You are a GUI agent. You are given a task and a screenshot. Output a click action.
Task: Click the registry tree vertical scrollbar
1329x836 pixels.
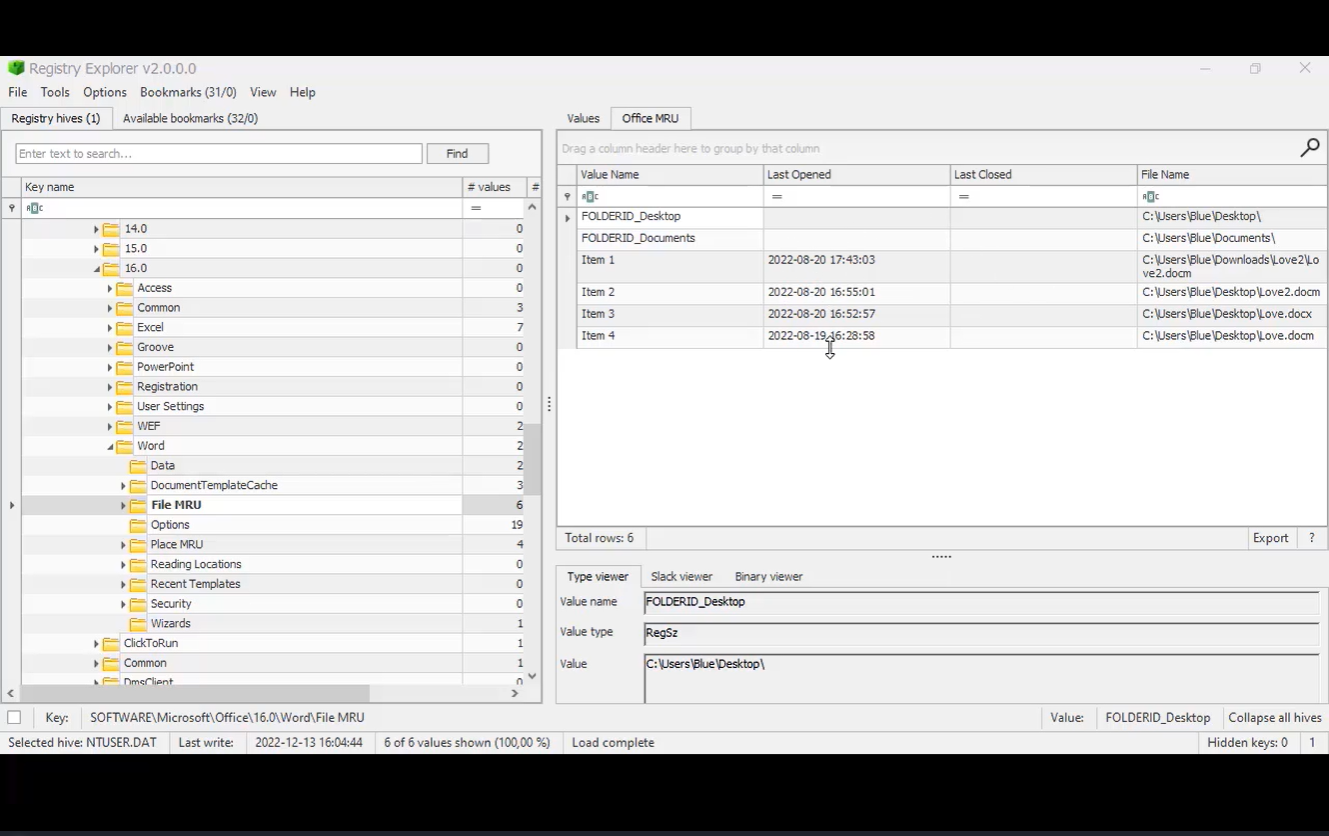tap(533, 460)
